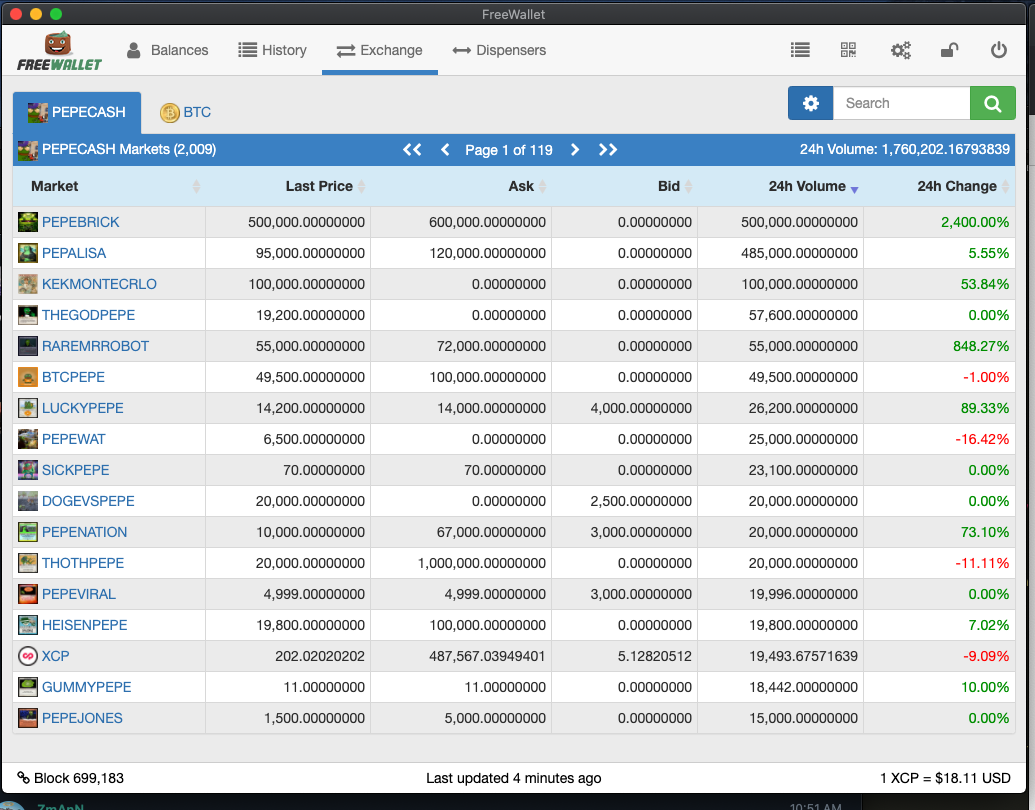
Task: Click the green search magnifier button
Action: pos(992,103)
